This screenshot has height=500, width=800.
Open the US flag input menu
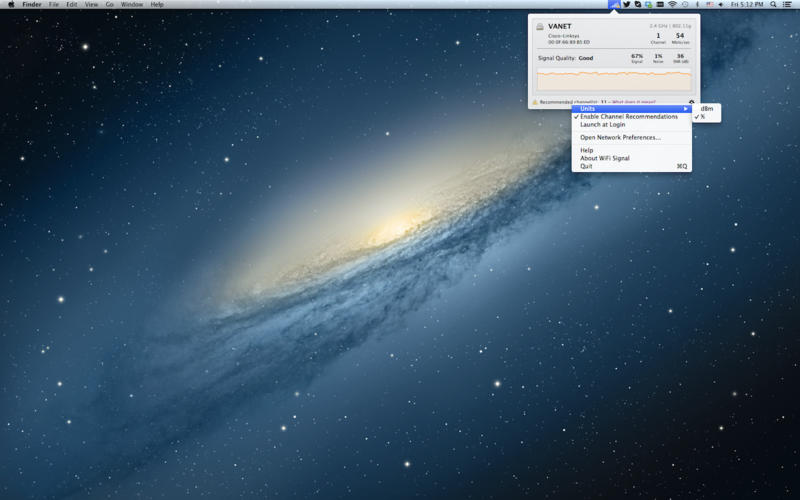[709, 4]
